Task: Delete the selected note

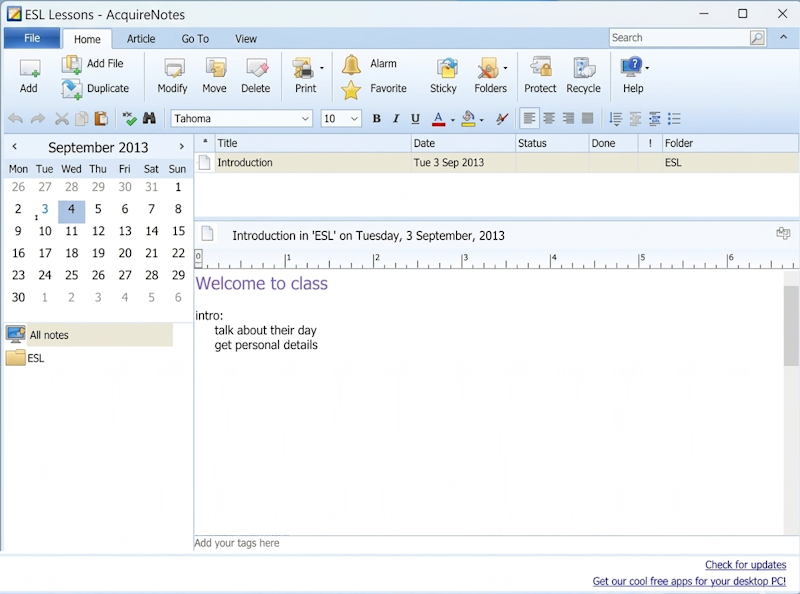Action: coord(256,76)
